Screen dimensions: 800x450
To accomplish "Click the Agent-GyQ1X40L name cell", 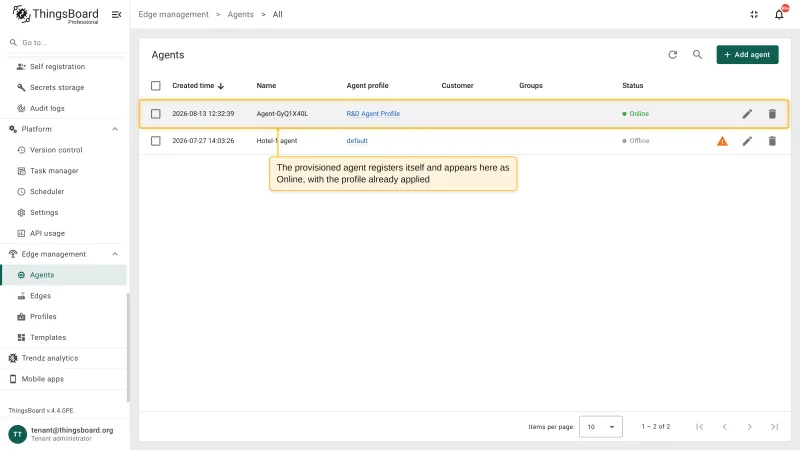I will (282, 114).
